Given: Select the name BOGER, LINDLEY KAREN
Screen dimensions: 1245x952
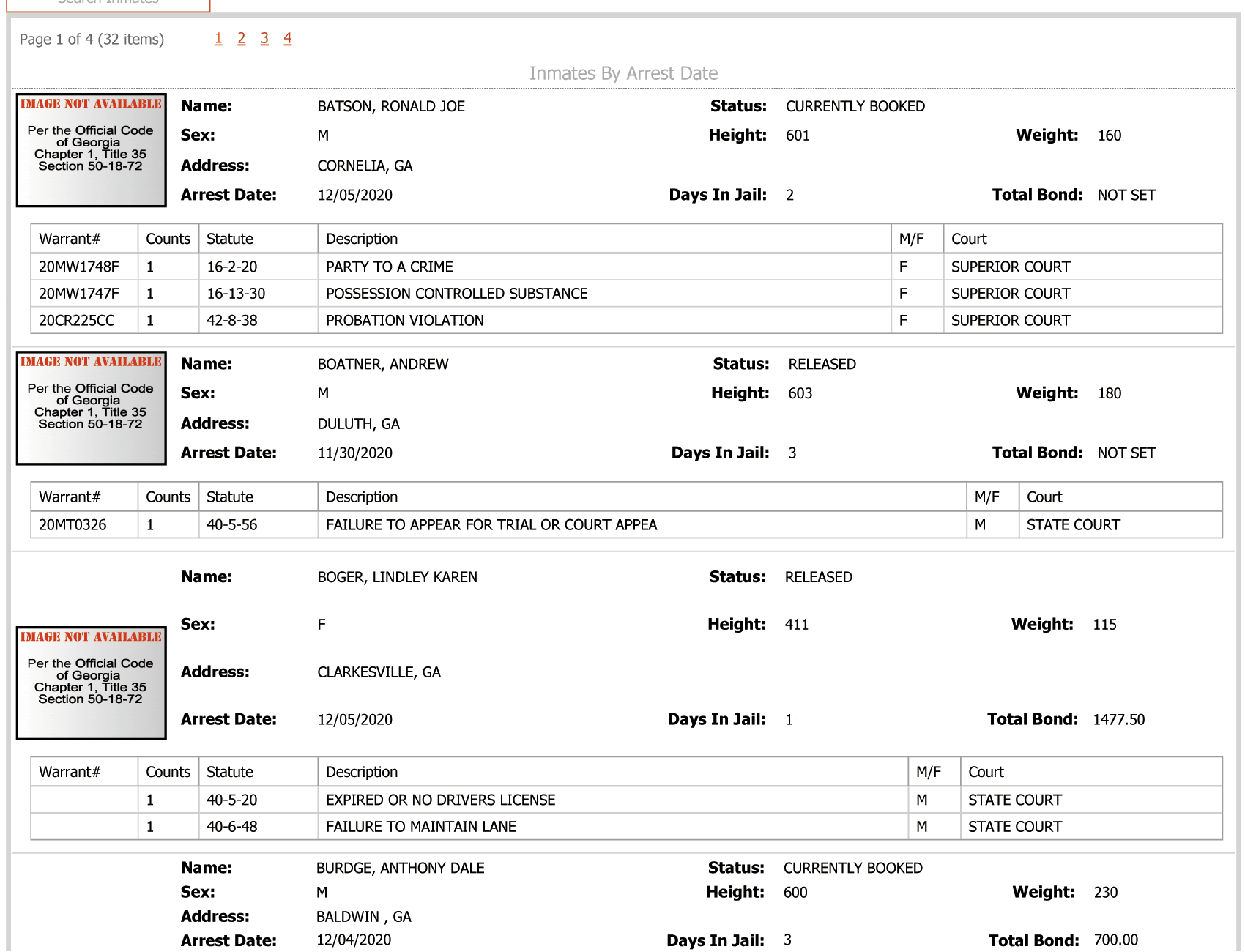Looking at the screenshot, I should click(x=398, y=577).
